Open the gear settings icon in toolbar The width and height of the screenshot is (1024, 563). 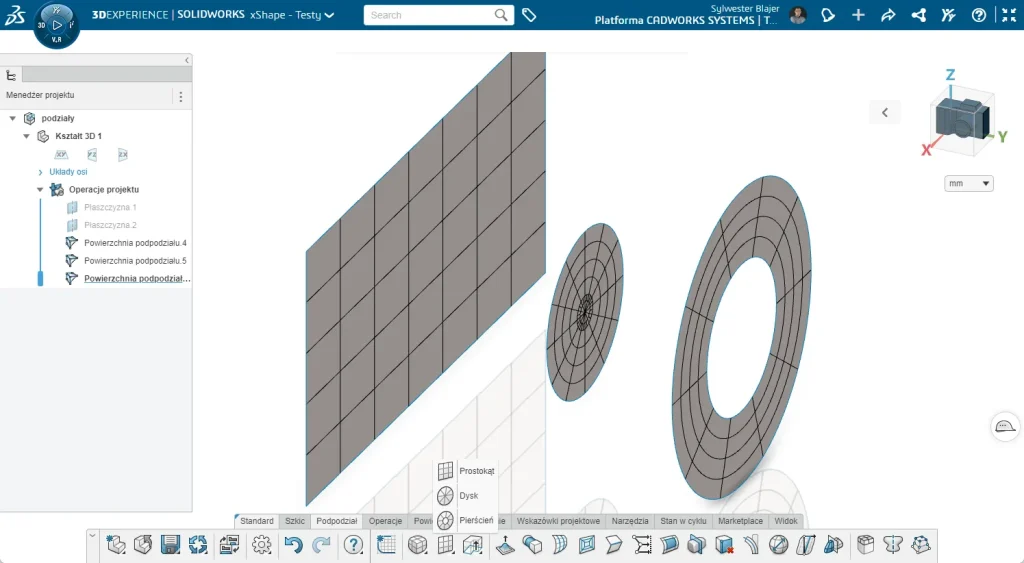coord(262,544)
